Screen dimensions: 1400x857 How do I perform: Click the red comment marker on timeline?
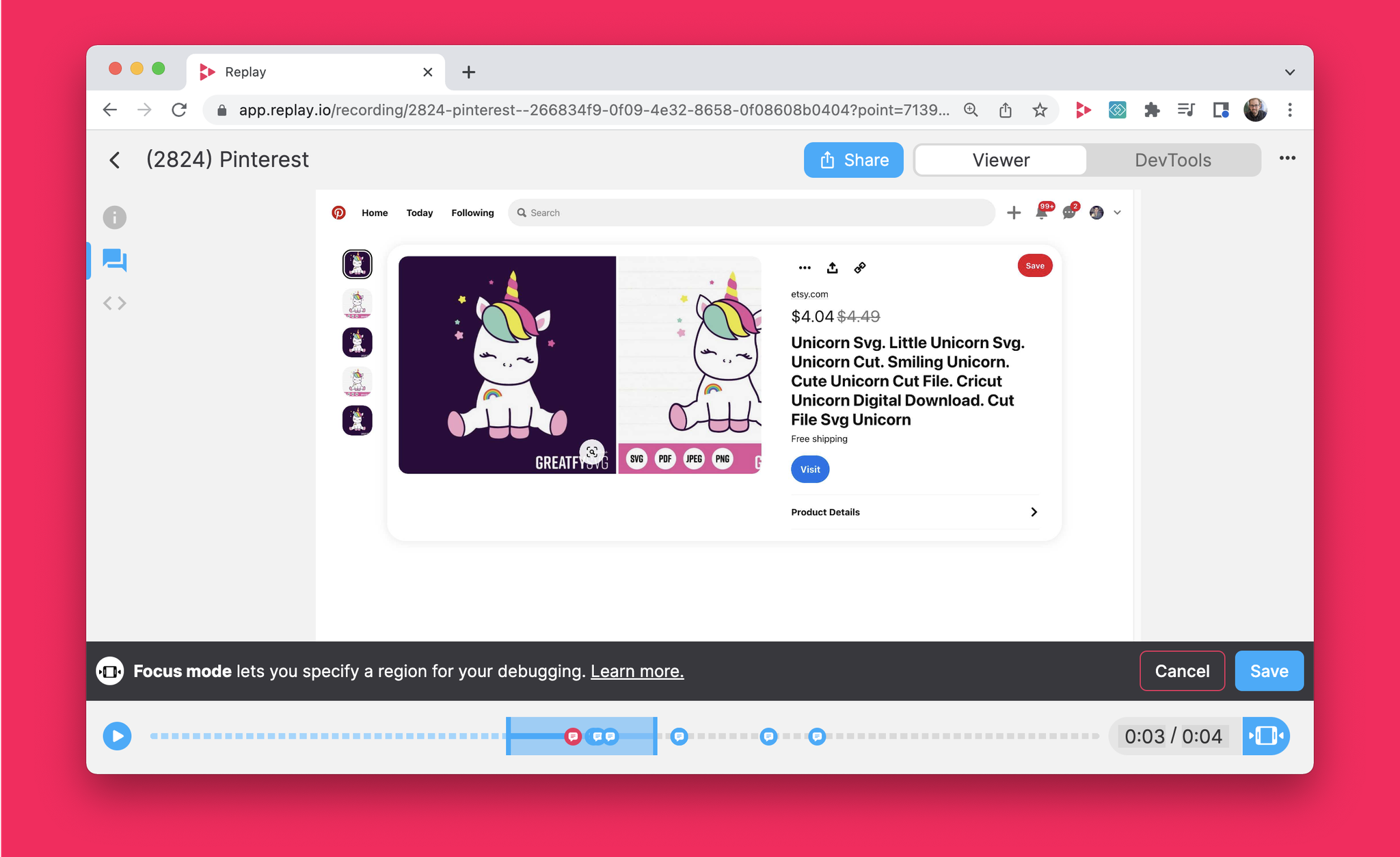tap(573, 737)
